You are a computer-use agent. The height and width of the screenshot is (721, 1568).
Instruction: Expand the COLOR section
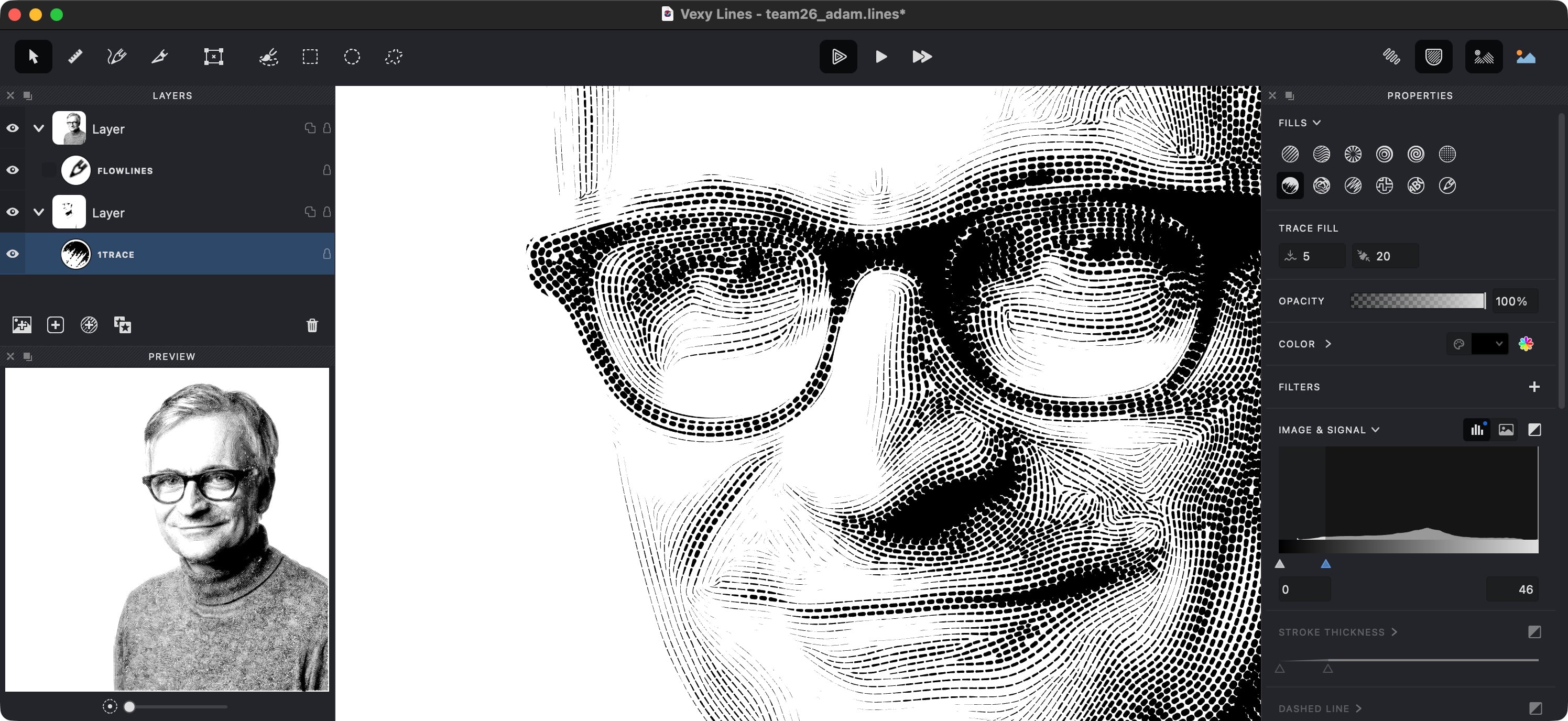(x=1304, y=344)
